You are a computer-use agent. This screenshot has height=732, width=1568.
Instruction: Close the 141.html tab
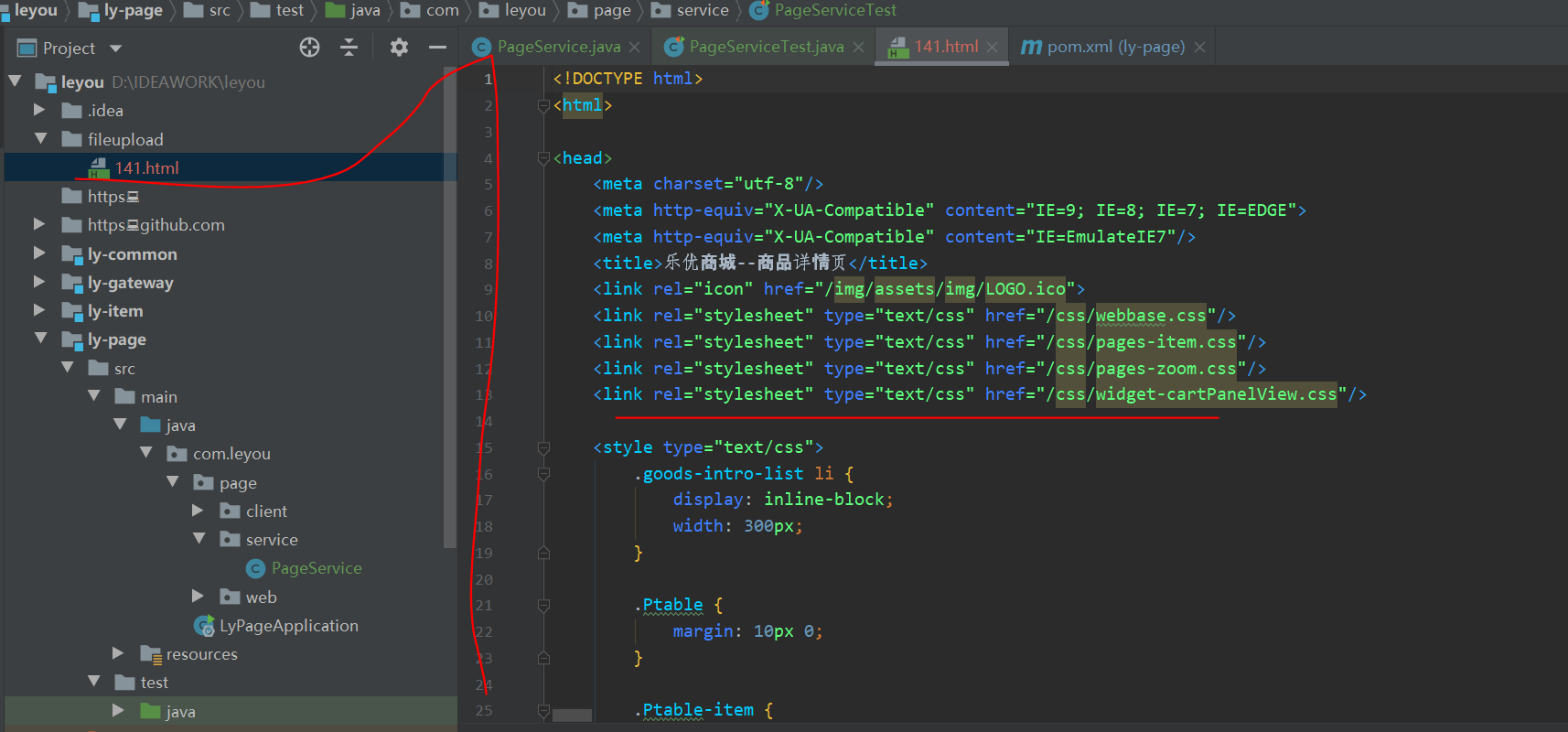click(992, 47)
